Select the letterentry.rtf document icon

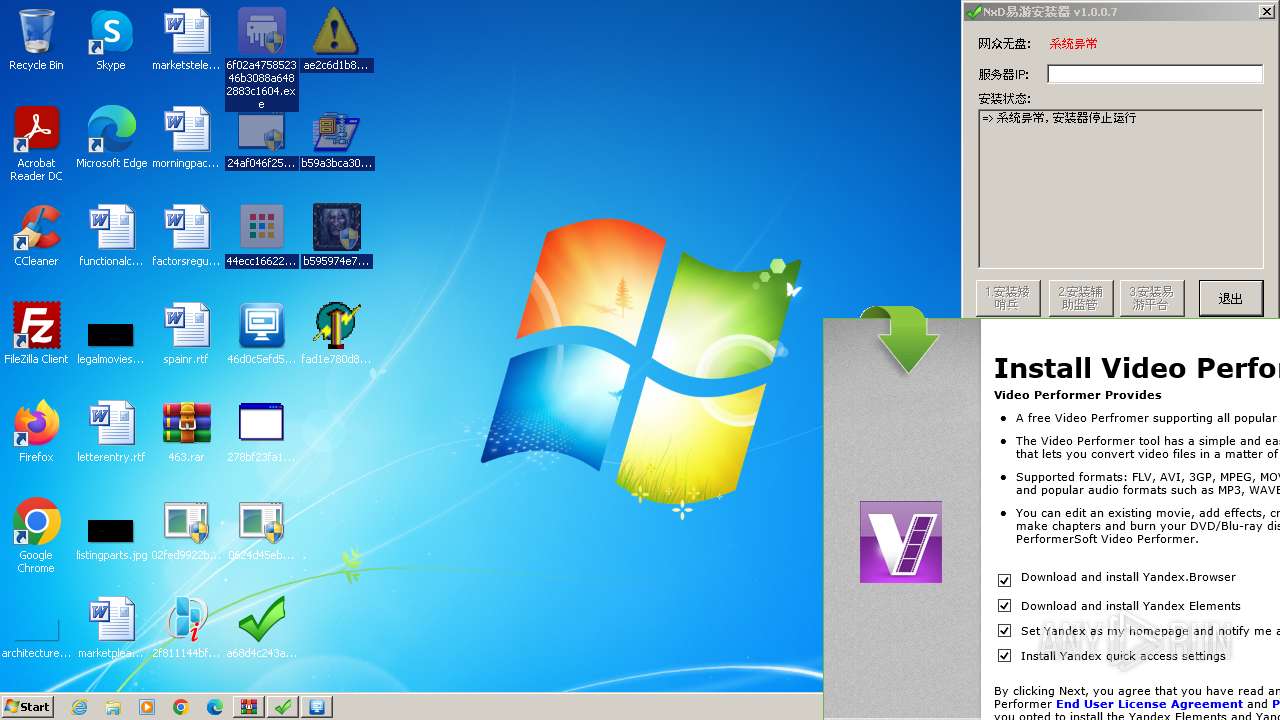[111, 432]
